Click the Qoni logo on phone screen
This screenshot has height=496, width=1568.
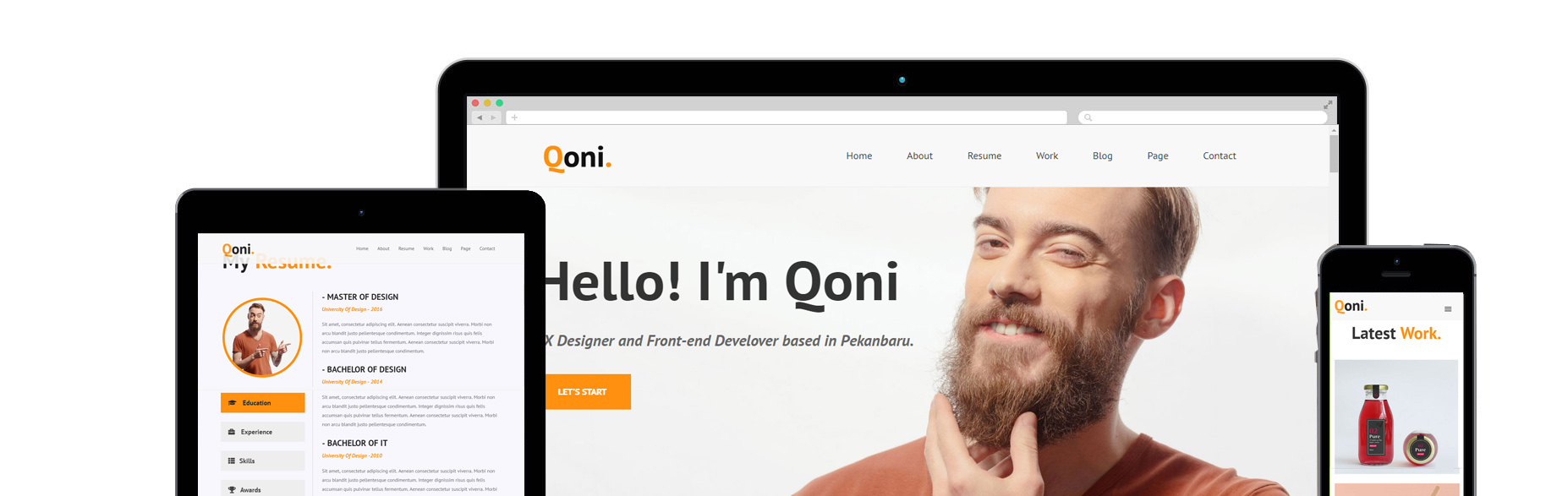1351,306
